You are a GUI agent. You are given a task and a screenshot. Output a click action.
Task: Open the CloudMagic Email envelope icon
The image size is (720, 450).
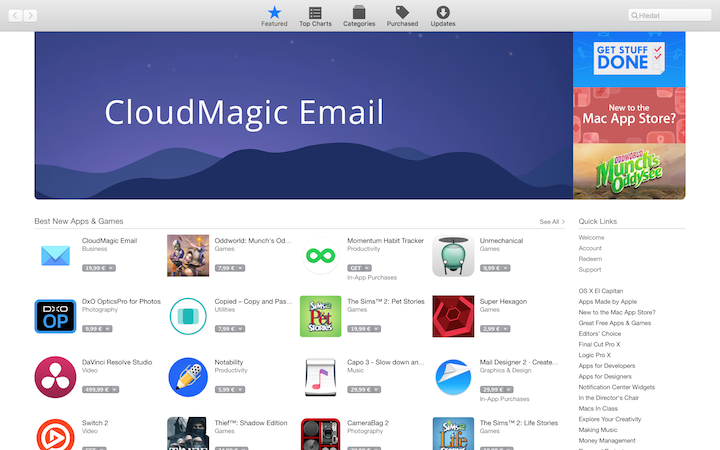tap(55, 256)
